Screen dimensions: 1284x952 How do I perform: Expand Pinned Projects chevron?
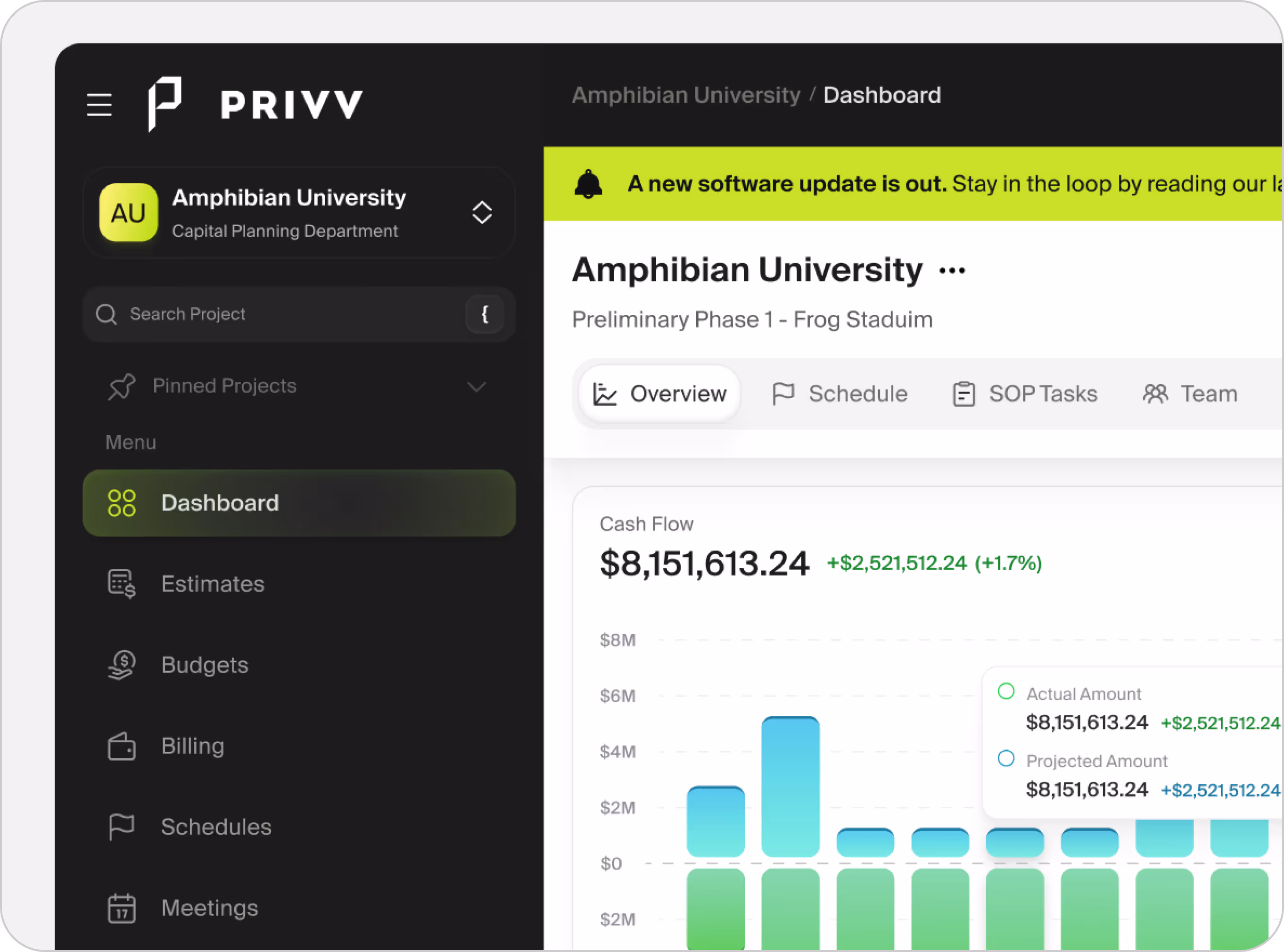click(x=477, y=386)
